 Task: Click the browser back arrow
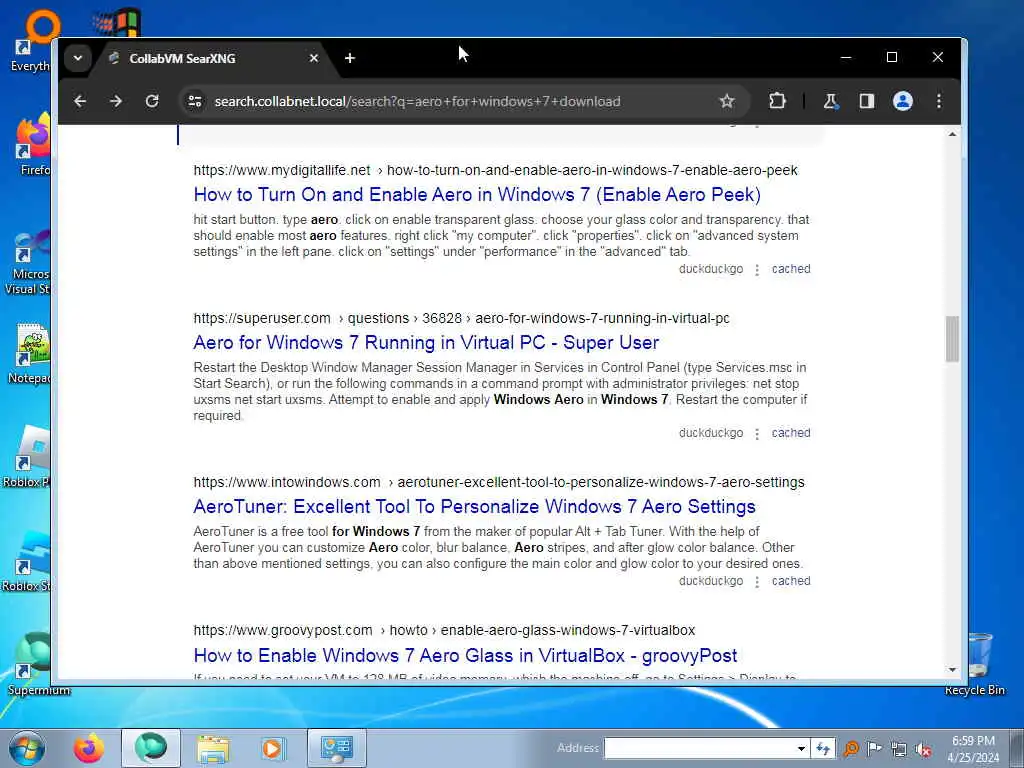point(80,101)
